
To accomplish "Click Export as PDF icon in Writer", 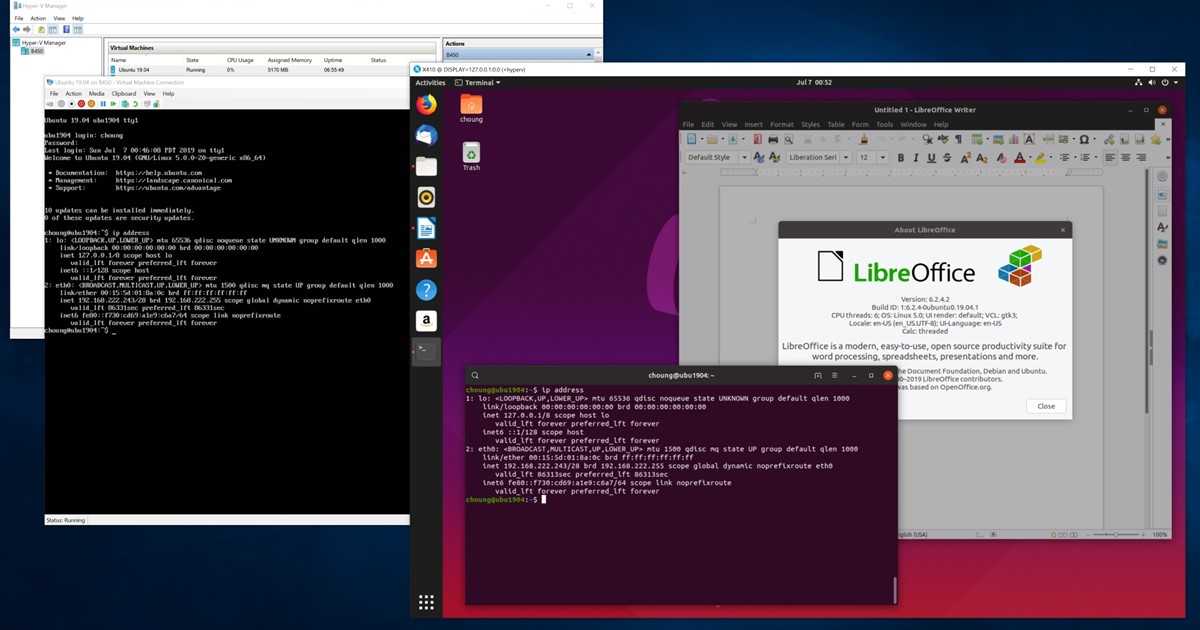I will pos(757,139).
